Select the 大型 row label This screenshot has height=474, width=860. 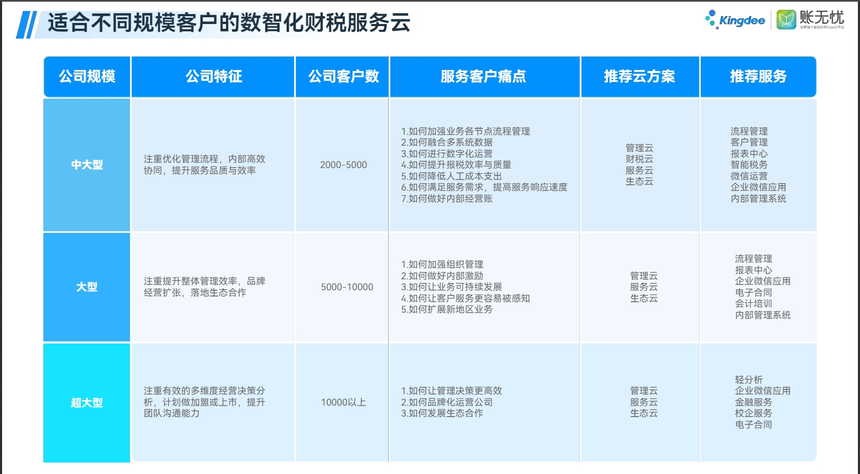87,287
